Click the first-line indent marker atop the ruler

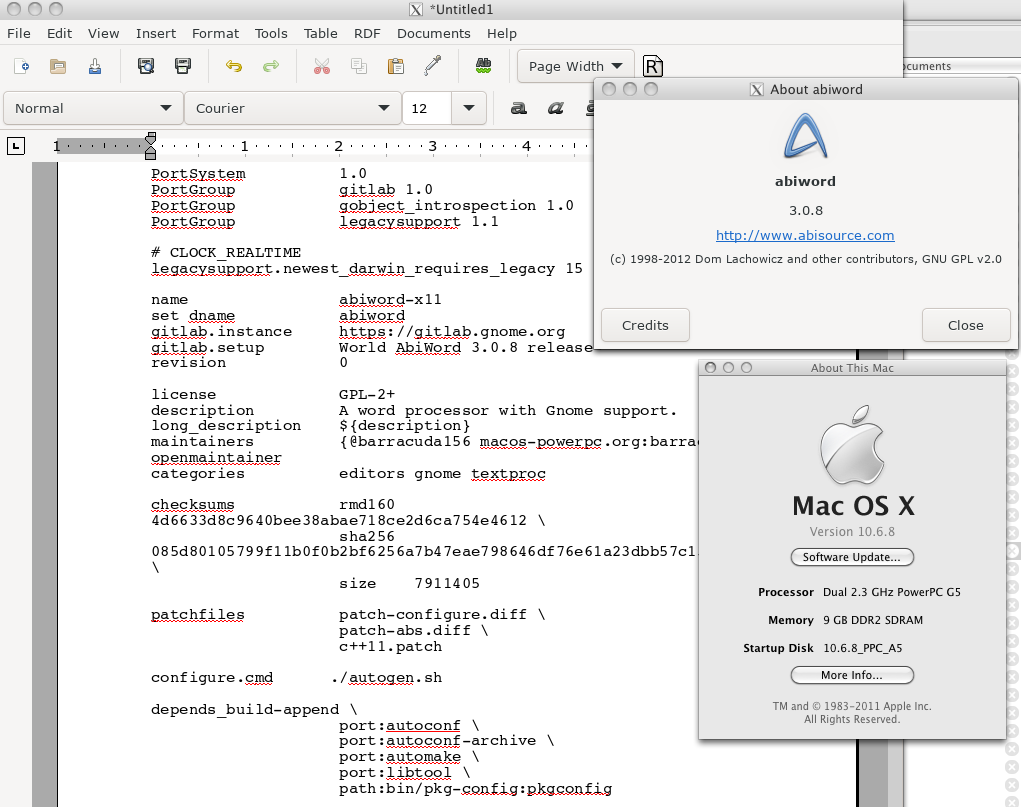(x=150, y=138)
